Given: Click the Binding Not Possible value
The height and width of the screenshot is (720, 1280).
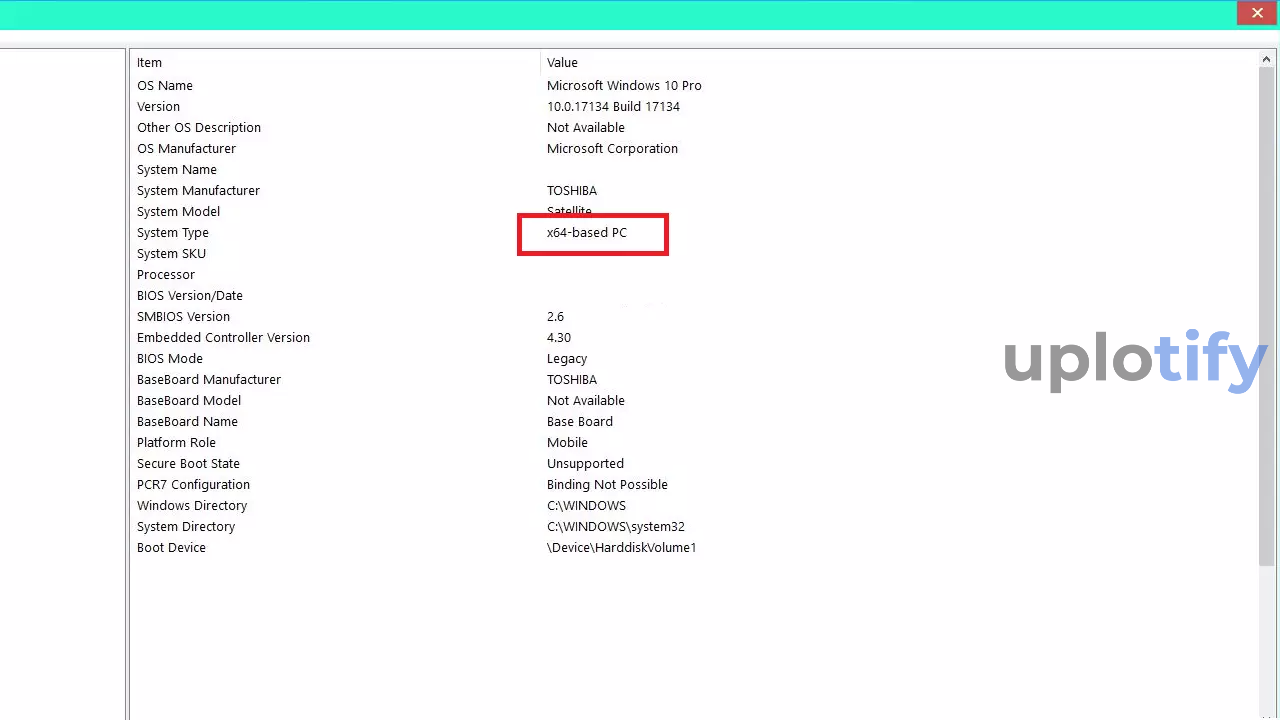Looking at the screenshot, I should 607,484.
